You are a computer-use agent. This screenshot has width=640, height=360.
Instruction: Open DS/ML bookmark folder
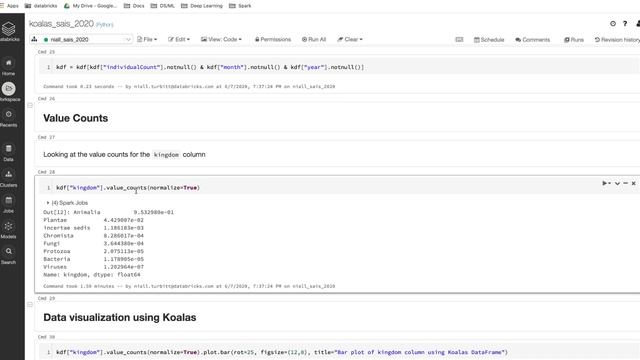(x=162, y=6)
